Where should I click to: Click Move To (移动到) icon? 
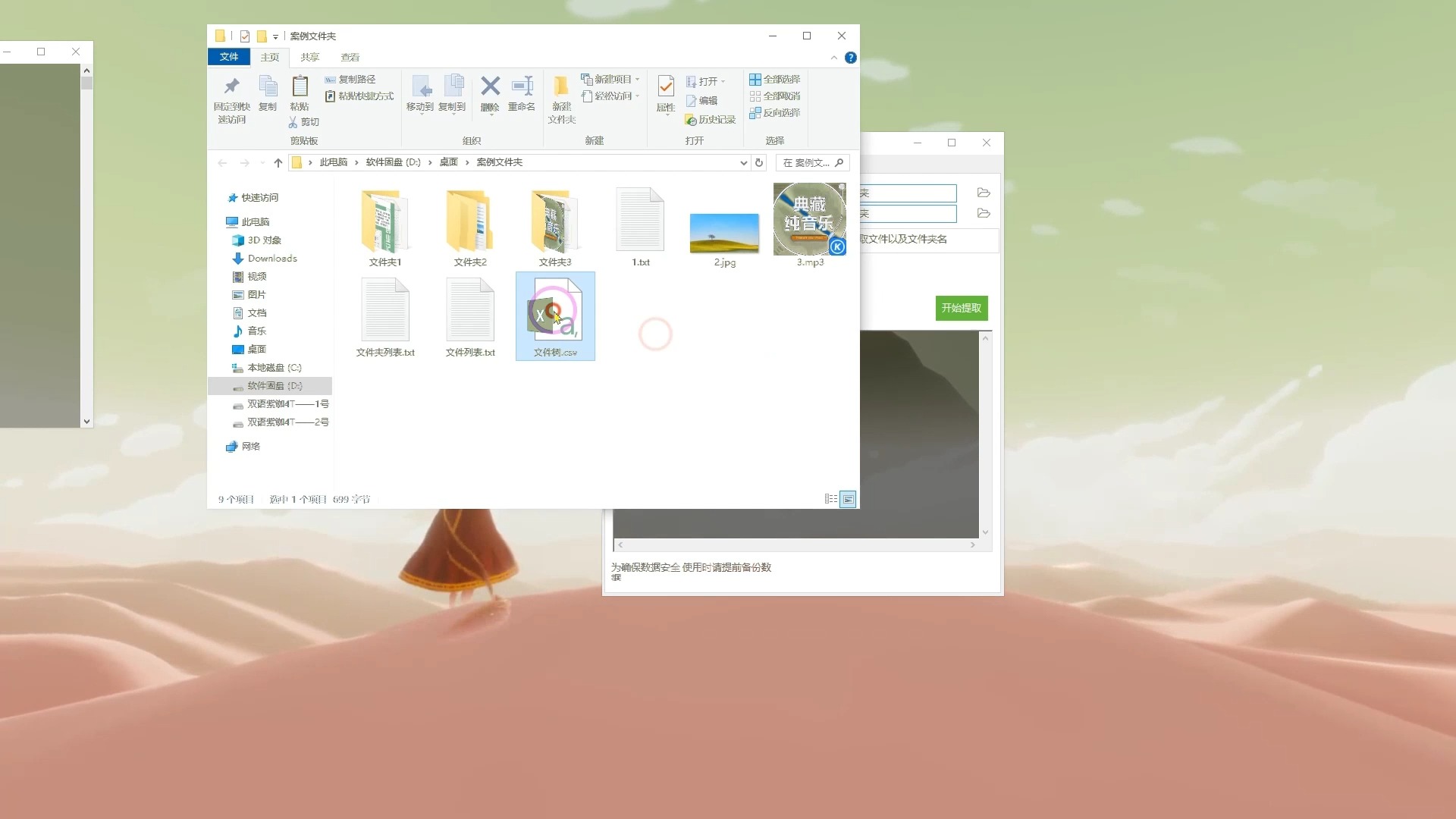pyautogui.click(x=420, y=86)
